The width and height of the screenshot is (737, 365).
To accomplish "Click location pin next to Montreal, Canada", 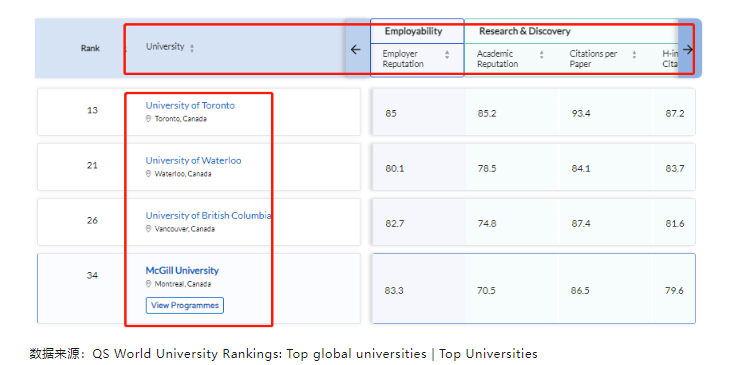I will 149,284.
